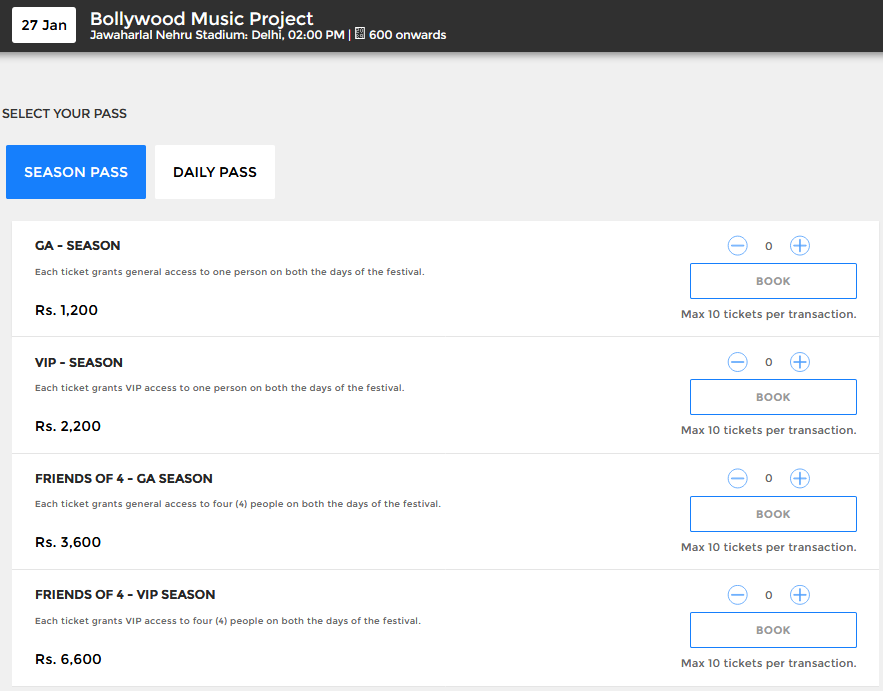Add a Friends of 4 - GA Season ticket
This screenshot has width=883, height=691.
(x=800, y=478)
